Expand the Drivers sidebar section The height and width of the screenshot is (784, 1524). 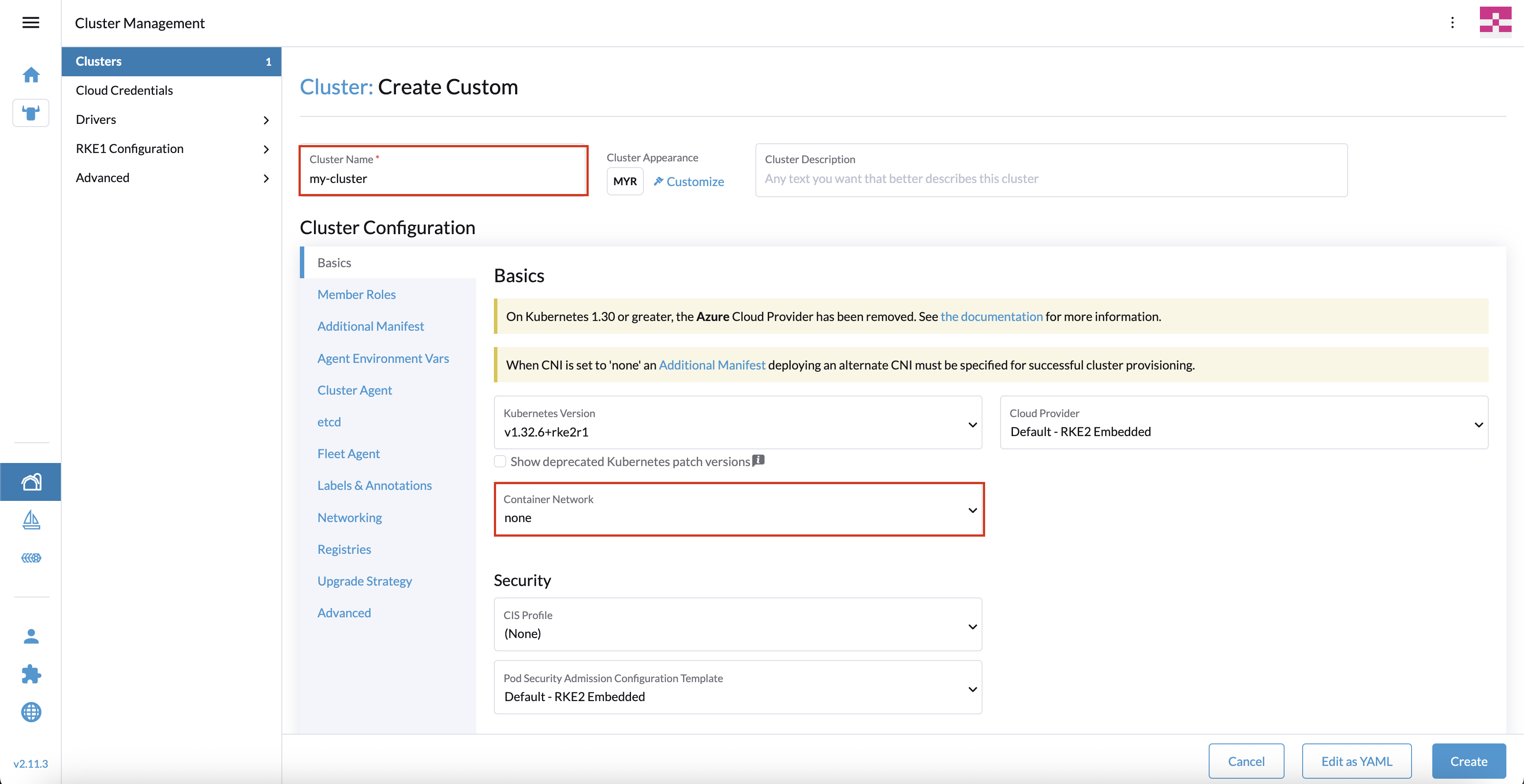[x=171, y=119]
